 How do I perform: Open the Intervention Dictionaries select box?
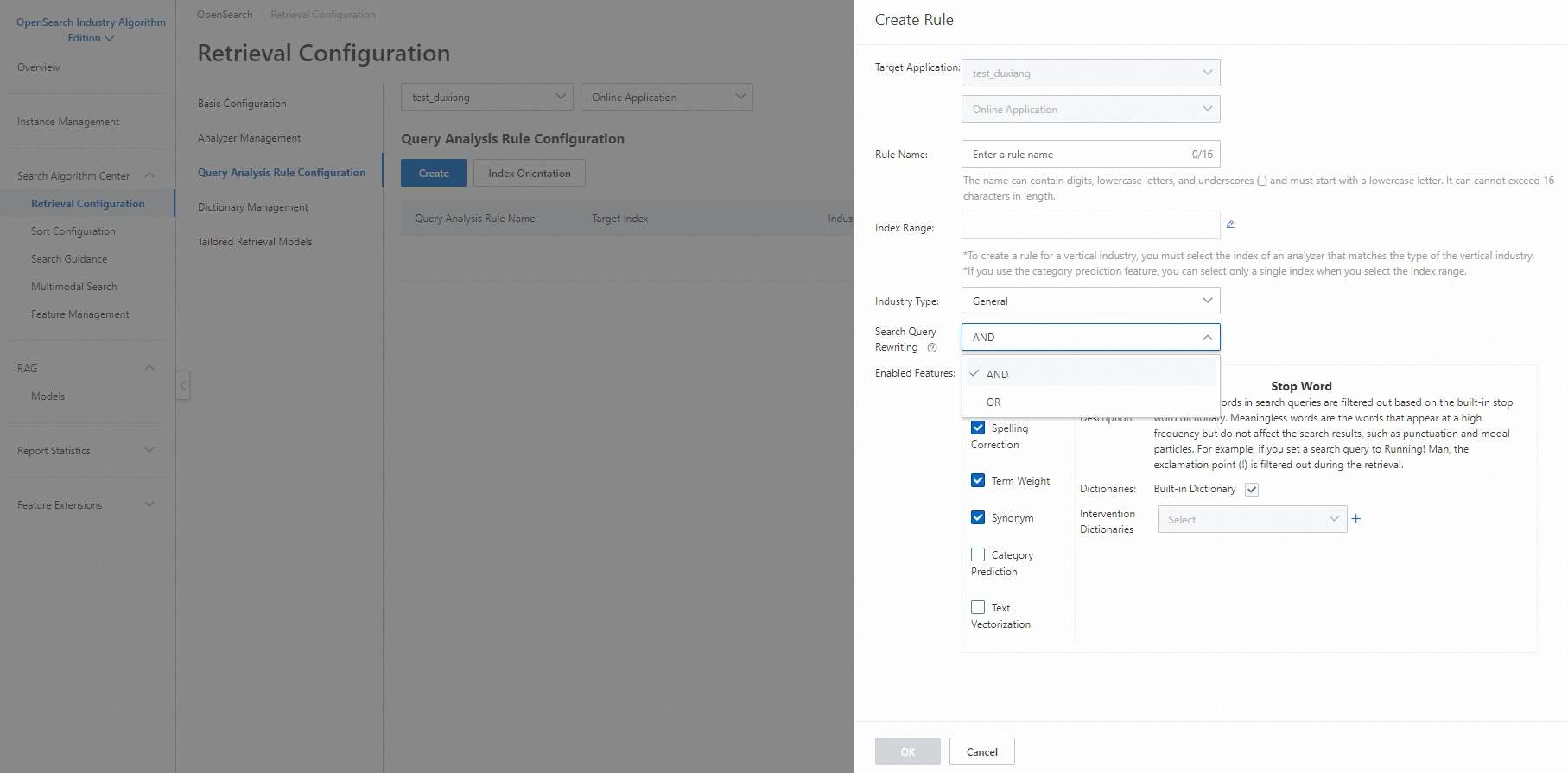pyautogui.click(x=1251, y=519)
